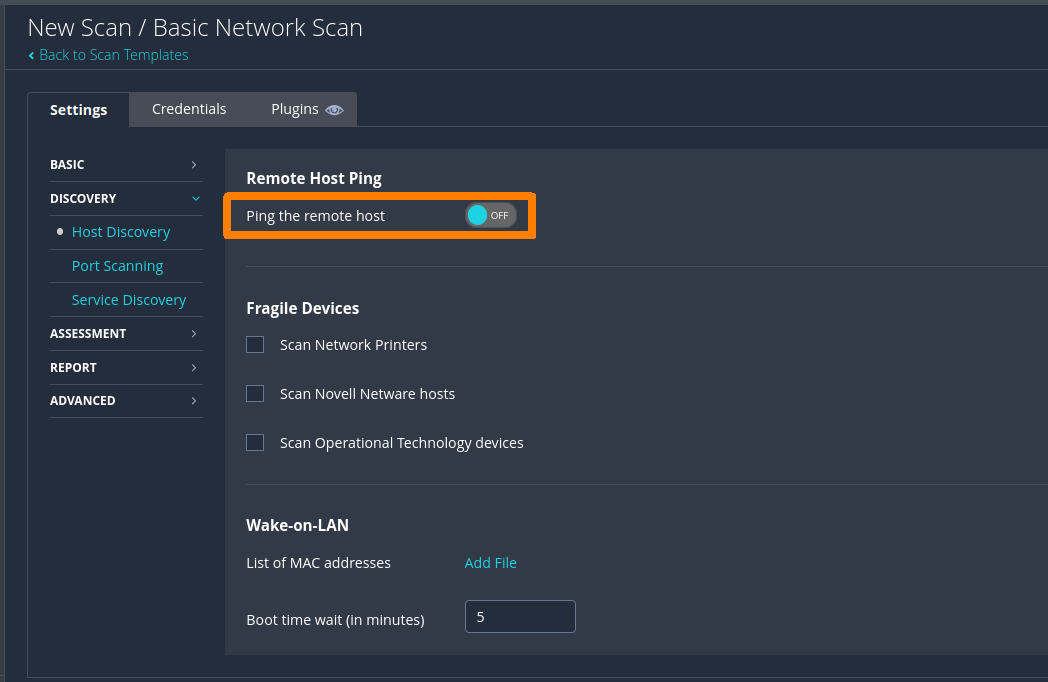Click the New Scan page title
This screenshot has height=682, width=1048.
click(195, 28)
